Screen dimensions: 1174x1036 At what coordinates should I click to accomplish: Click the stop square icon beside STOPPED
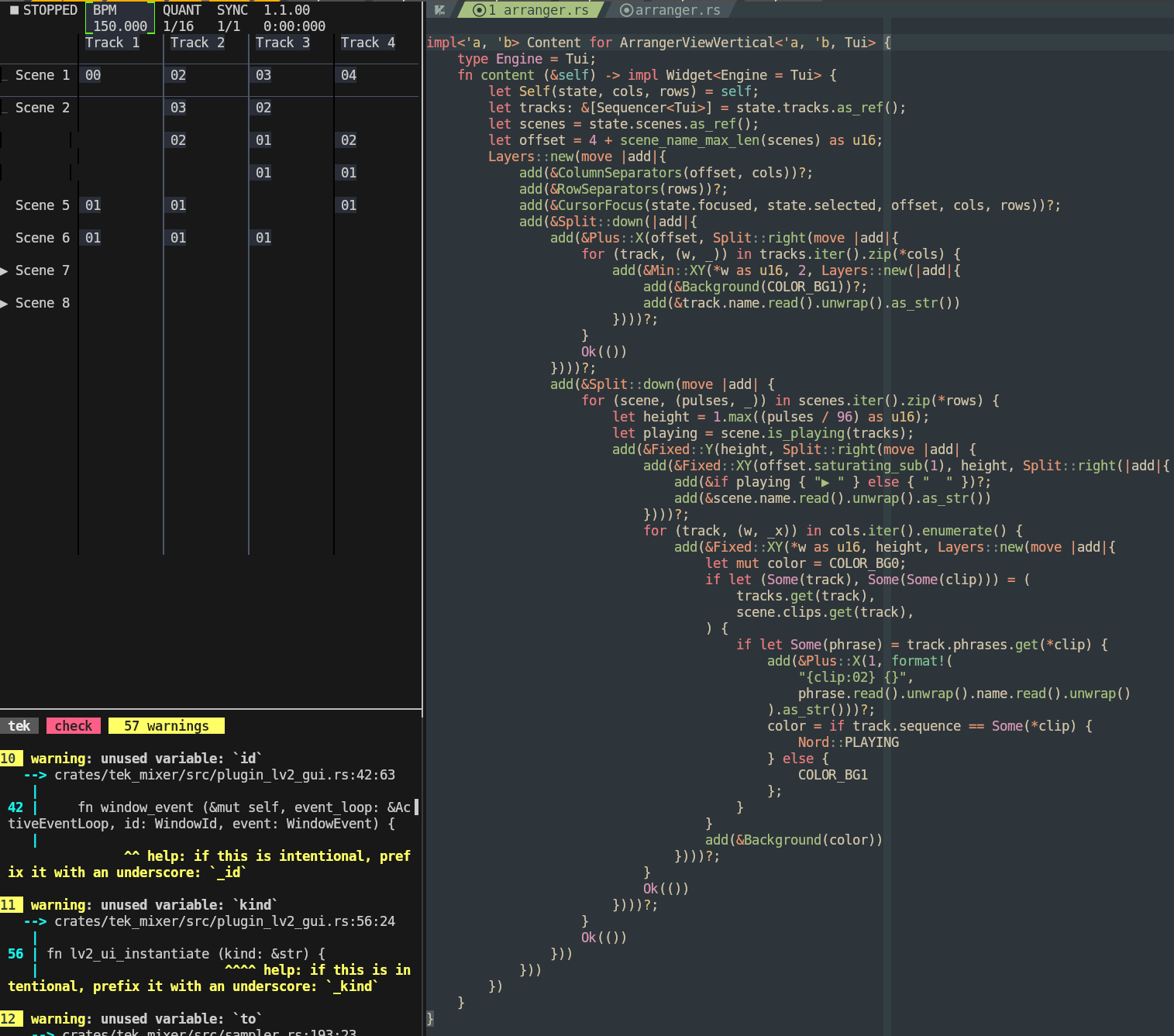click(13, 10)
